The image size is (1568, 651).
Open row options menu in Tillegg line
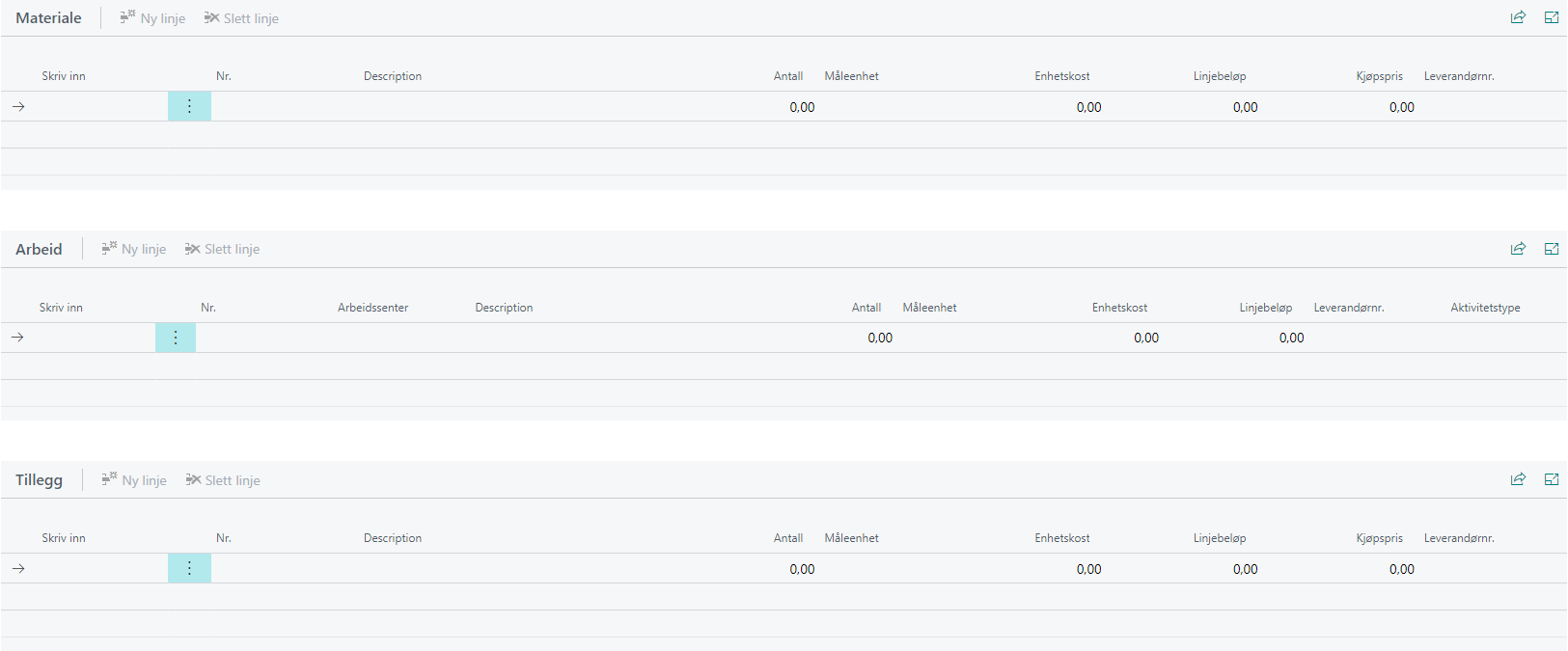(x=189, y=569)
